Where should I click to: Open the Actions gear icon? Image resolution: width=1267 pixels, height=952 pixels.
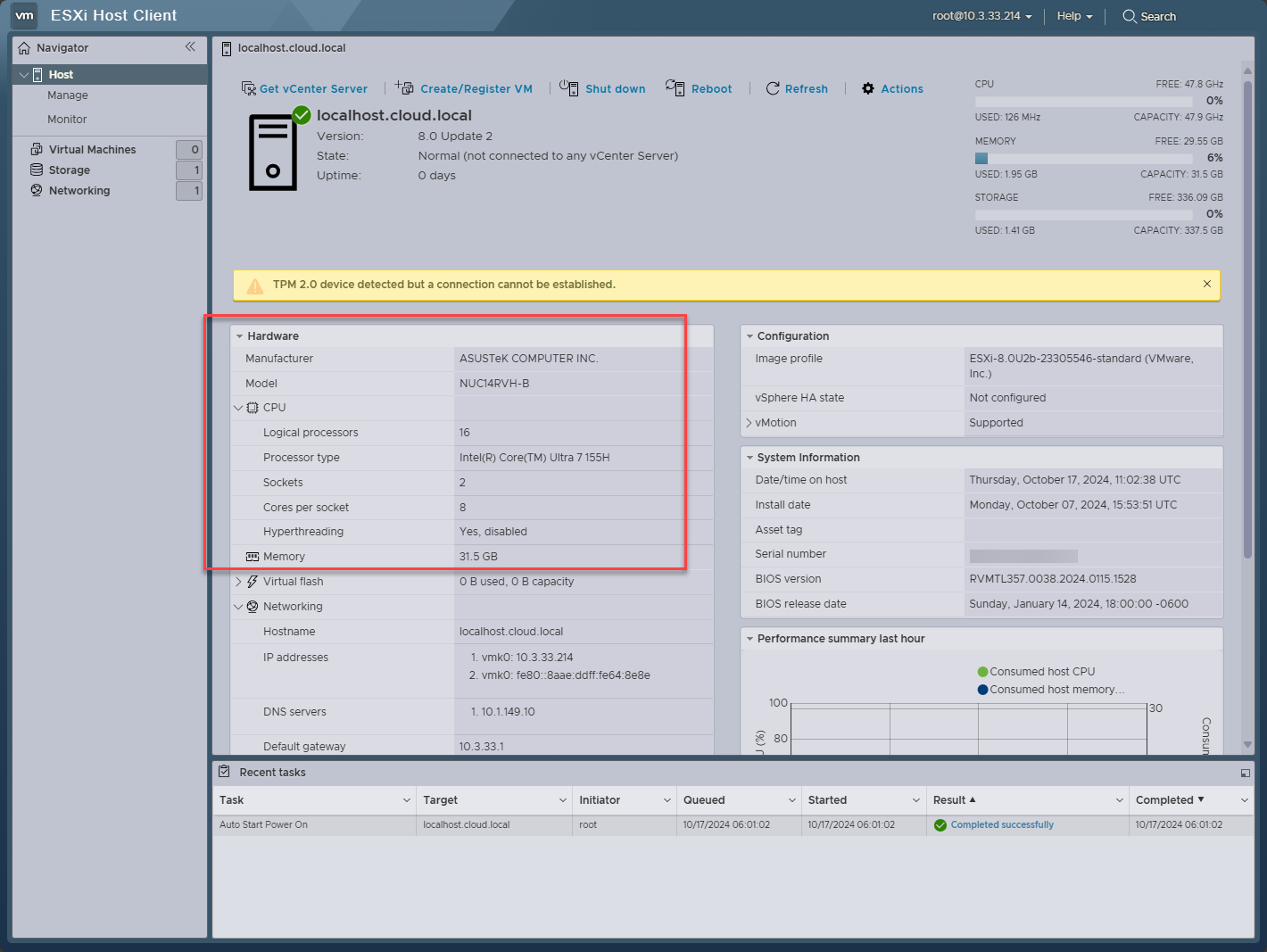click(868, 88)
